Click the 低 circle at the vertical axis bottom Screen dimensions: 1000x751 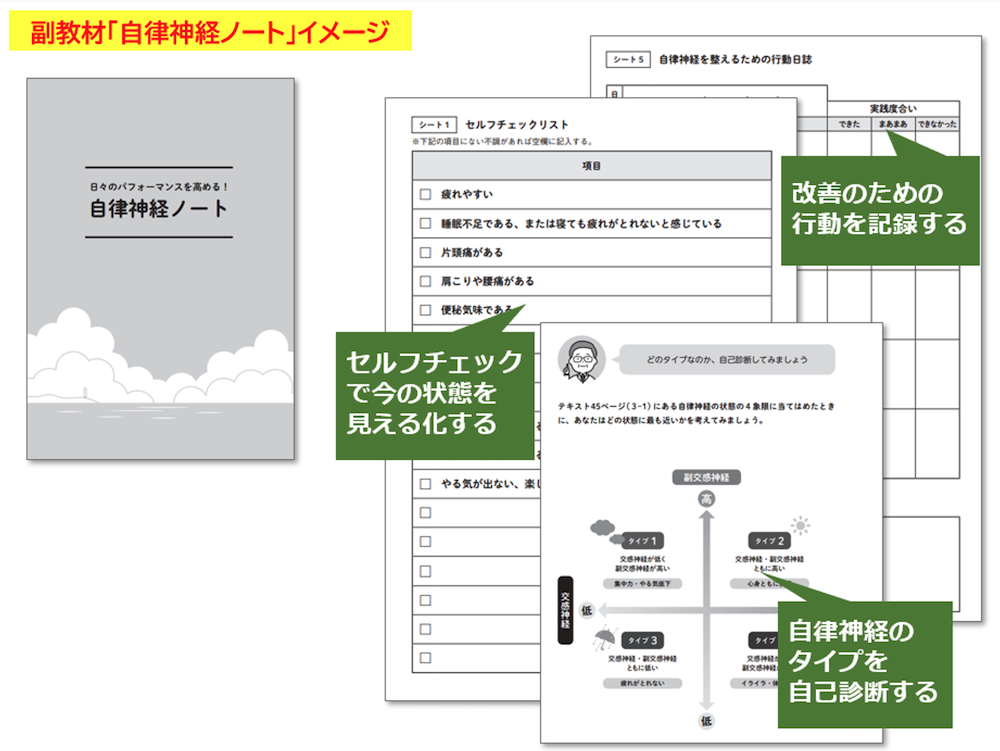(x=706, y=720)
